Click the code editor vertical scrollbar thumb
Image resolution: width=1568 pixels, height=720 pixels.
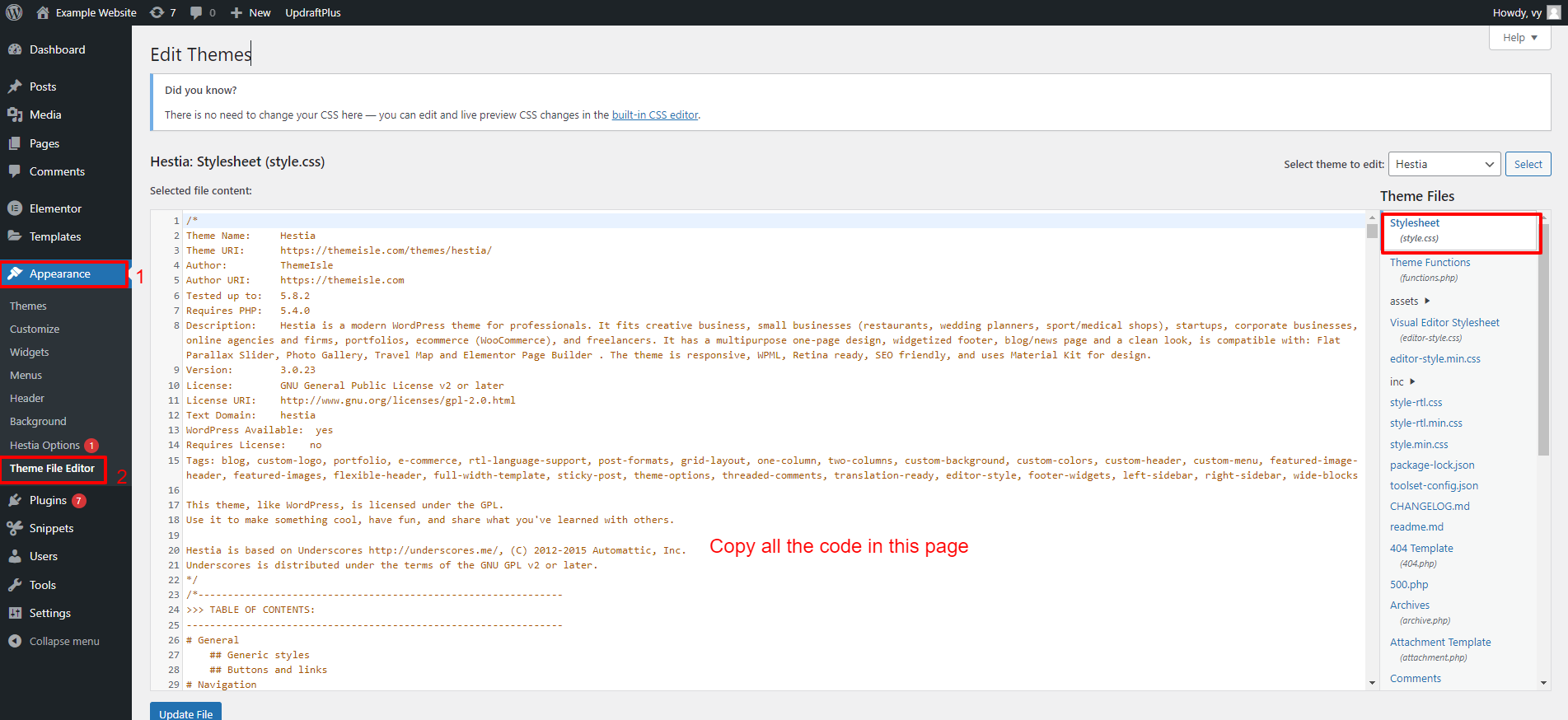(1372, 230)
